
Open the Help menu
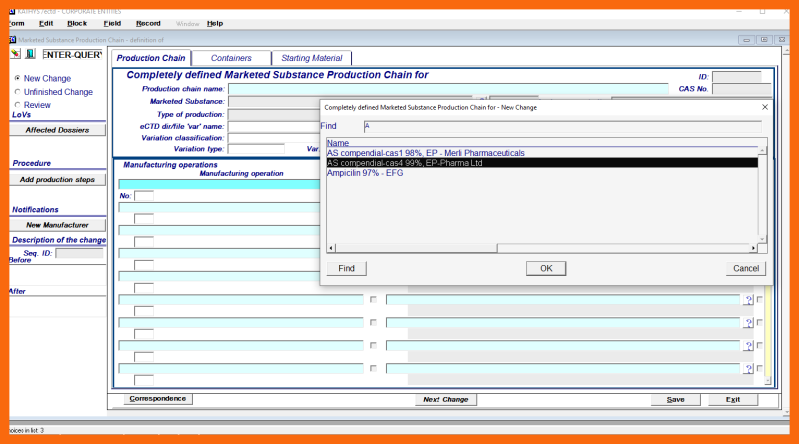click(215, 23)
